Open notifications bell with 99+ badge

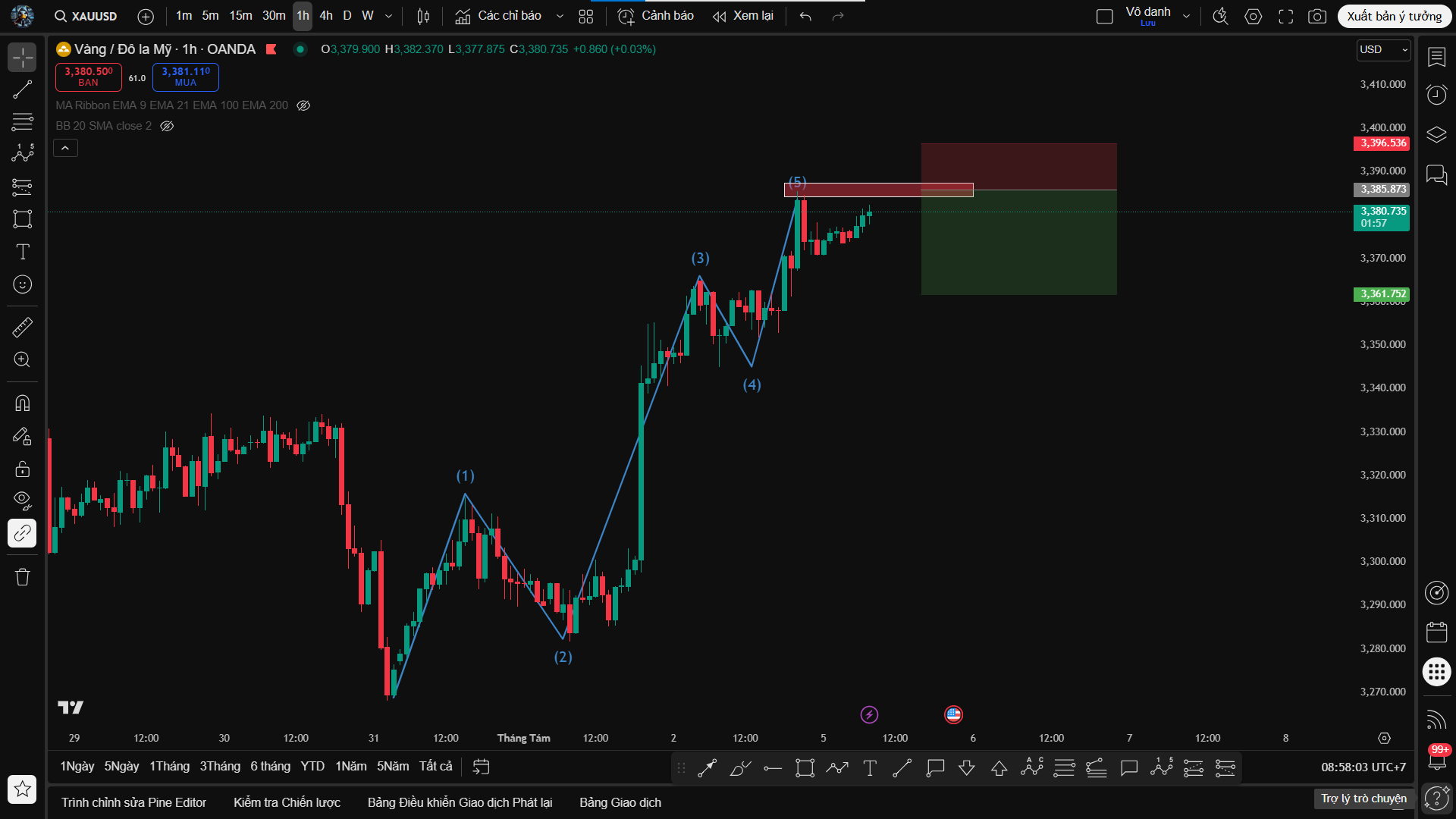tap(1436, 758)
